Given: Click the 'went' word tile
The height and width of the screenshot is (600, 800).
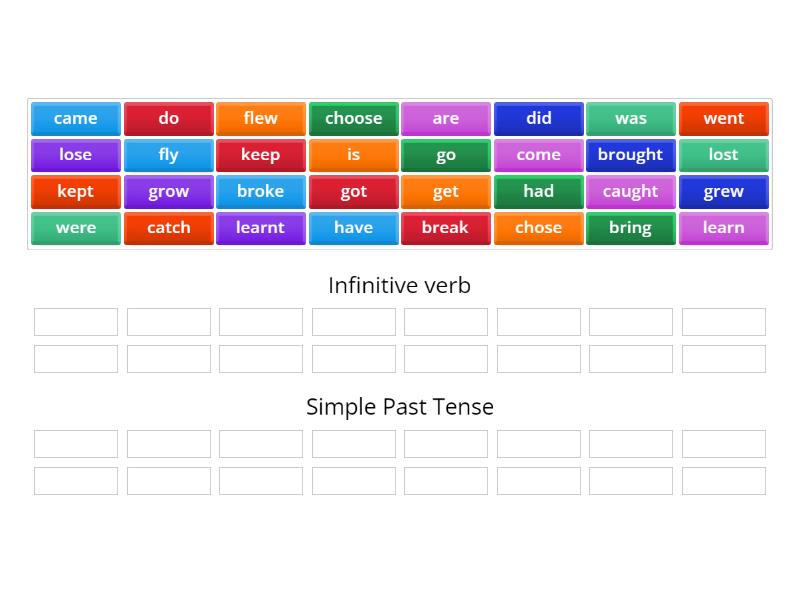Looking at the screenshot, I should 723,119.
